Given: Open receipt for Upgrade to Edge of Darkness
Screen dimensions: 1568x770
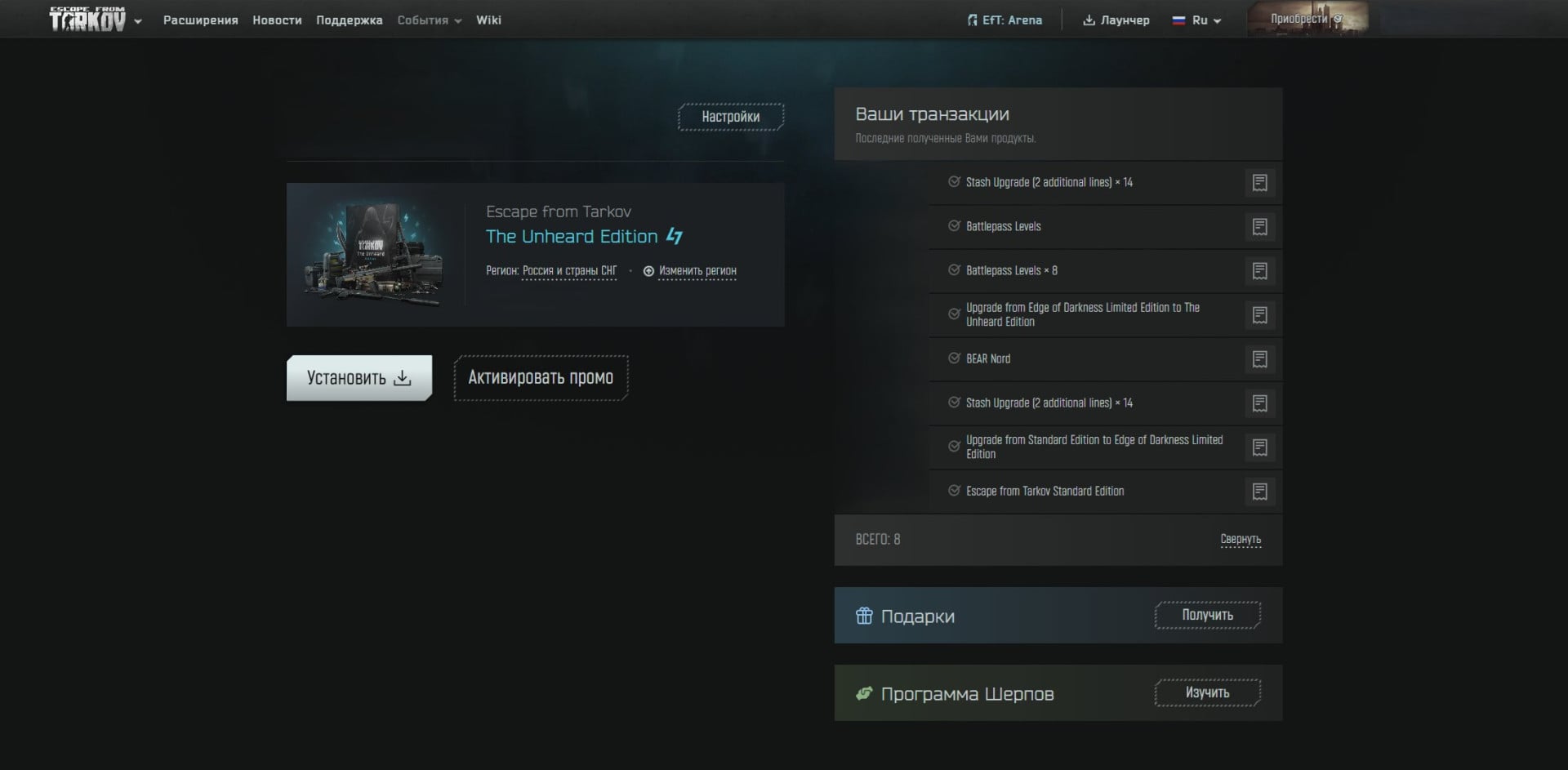Looking at the screenshot, I should 1259,447.
